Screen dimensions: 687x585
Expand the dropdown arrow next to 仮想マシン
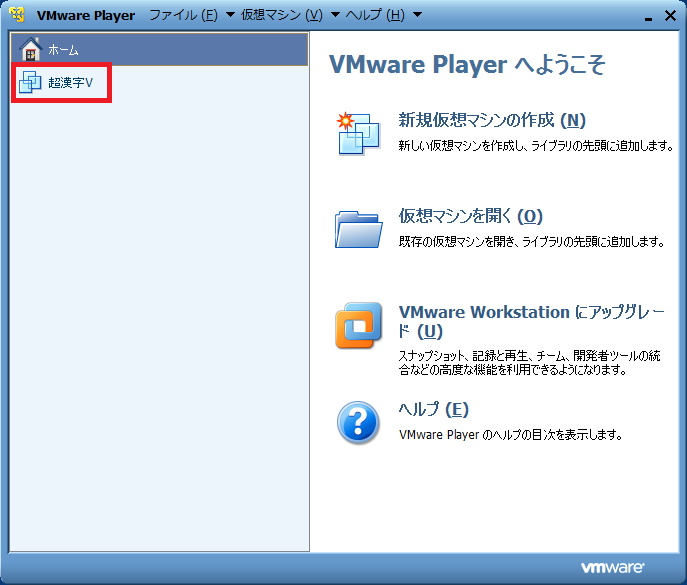coord(335,15)
